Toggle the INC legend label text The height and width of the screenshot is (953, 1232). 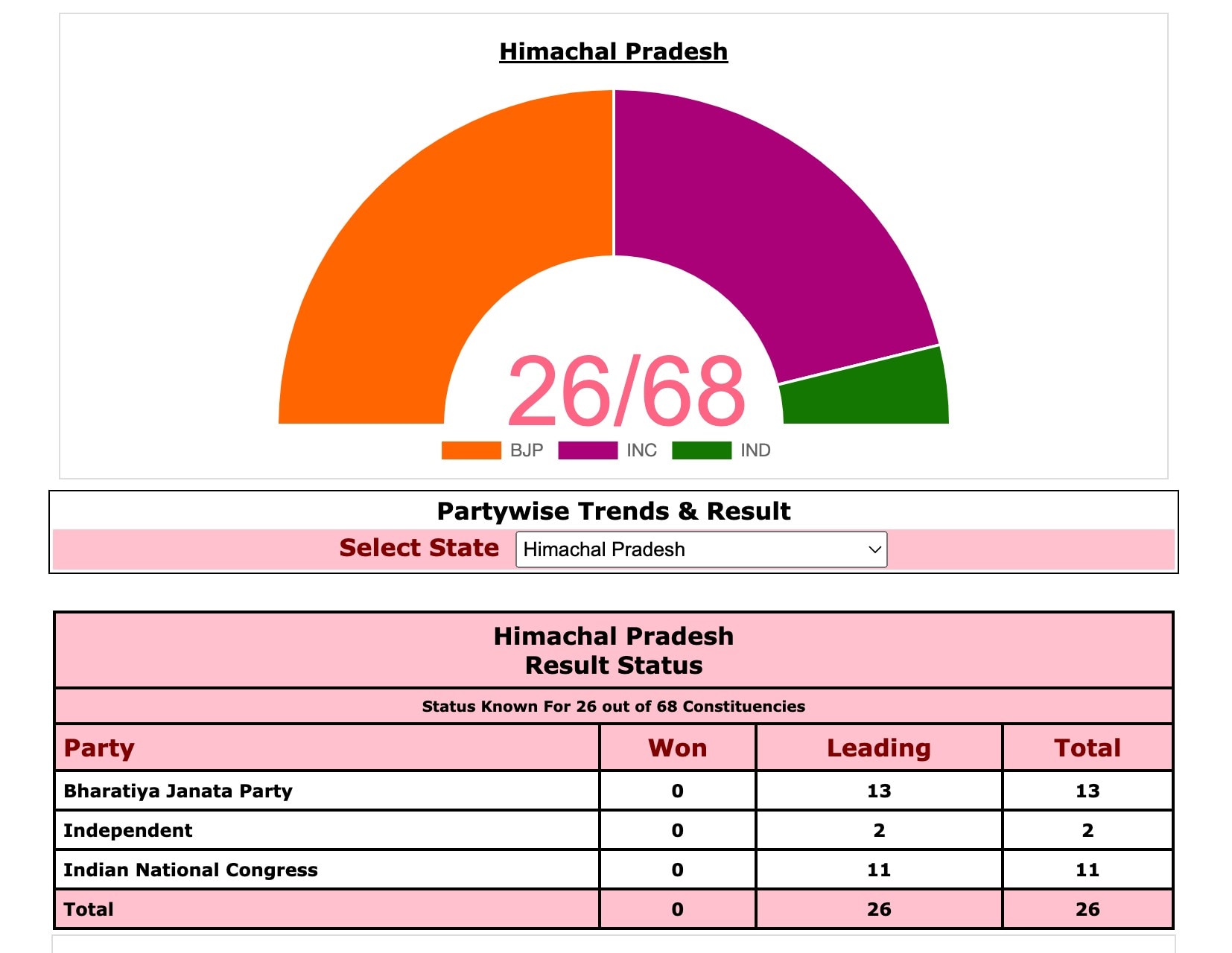(x=641, y=450)
